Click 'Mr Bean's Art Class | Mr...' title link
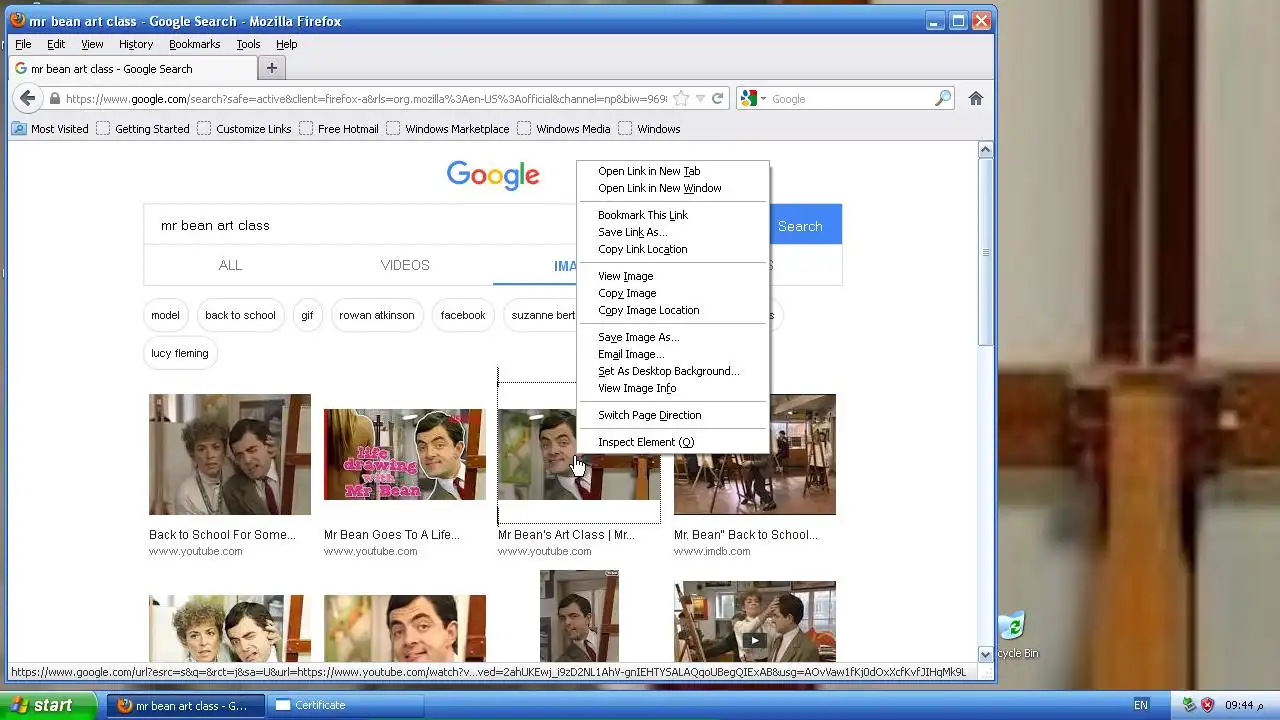 coord(566,535)
